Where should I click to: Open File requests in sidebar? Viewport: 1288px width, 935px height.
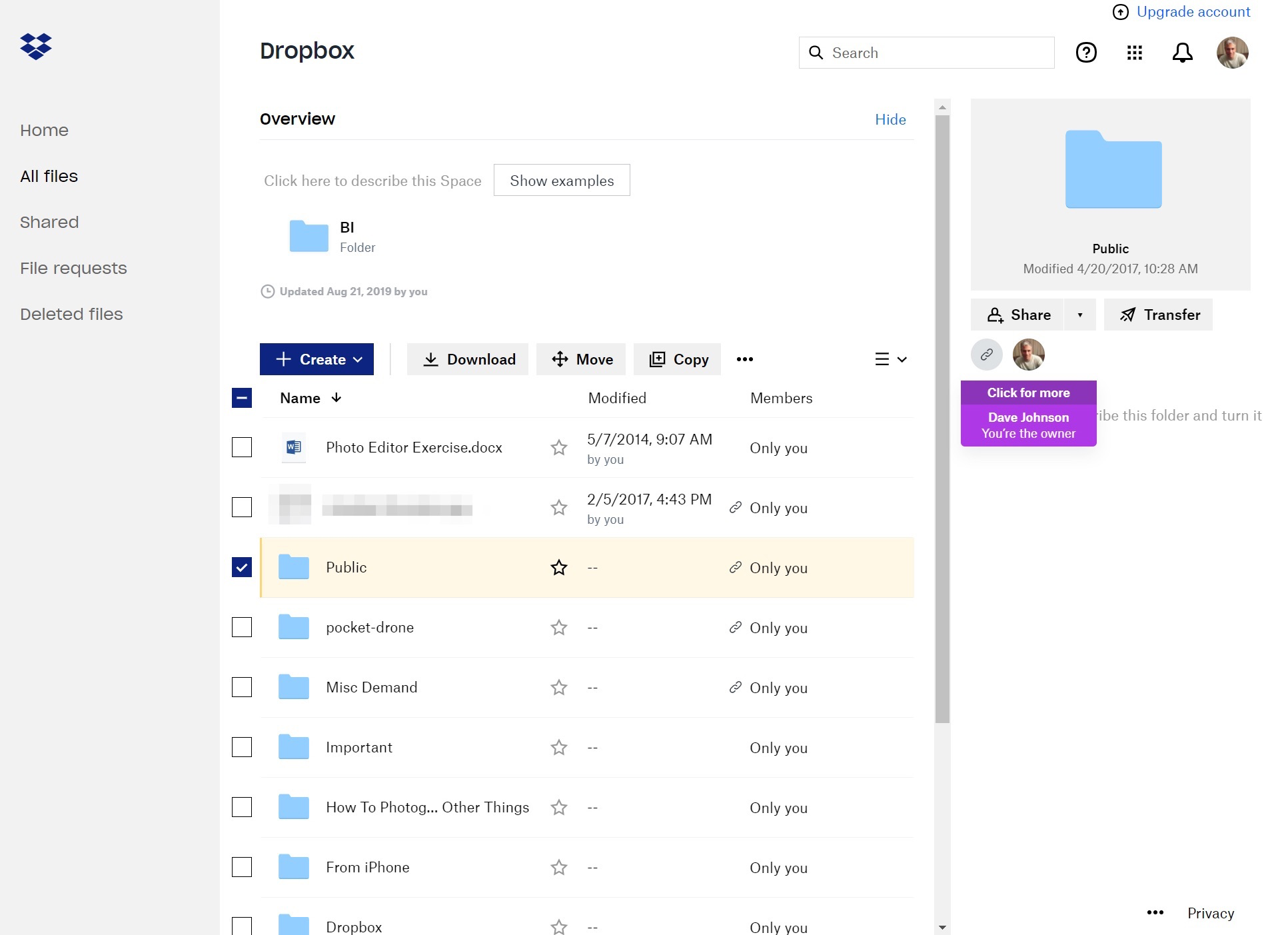pos(73,268)
